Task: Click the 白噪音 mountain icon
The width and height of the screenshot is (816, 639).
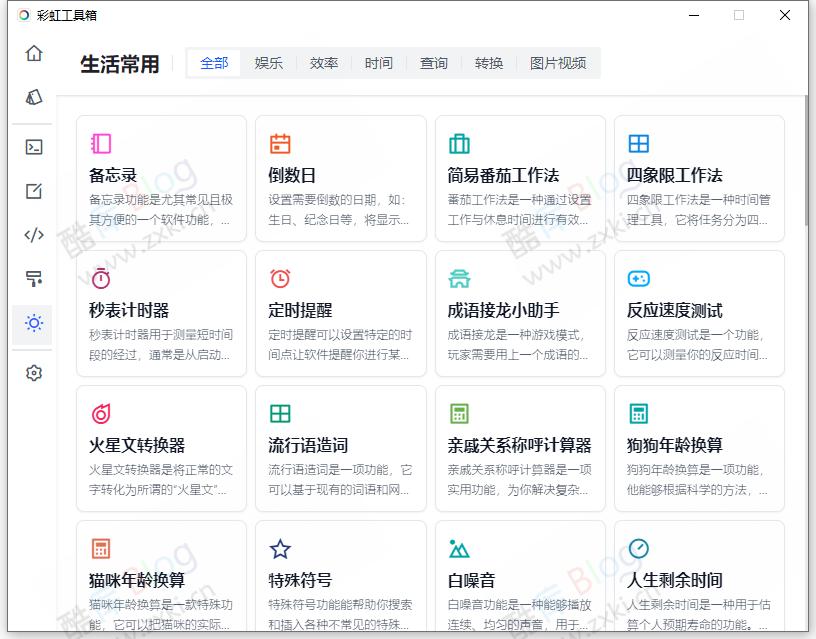Action: tap(459, 548)
